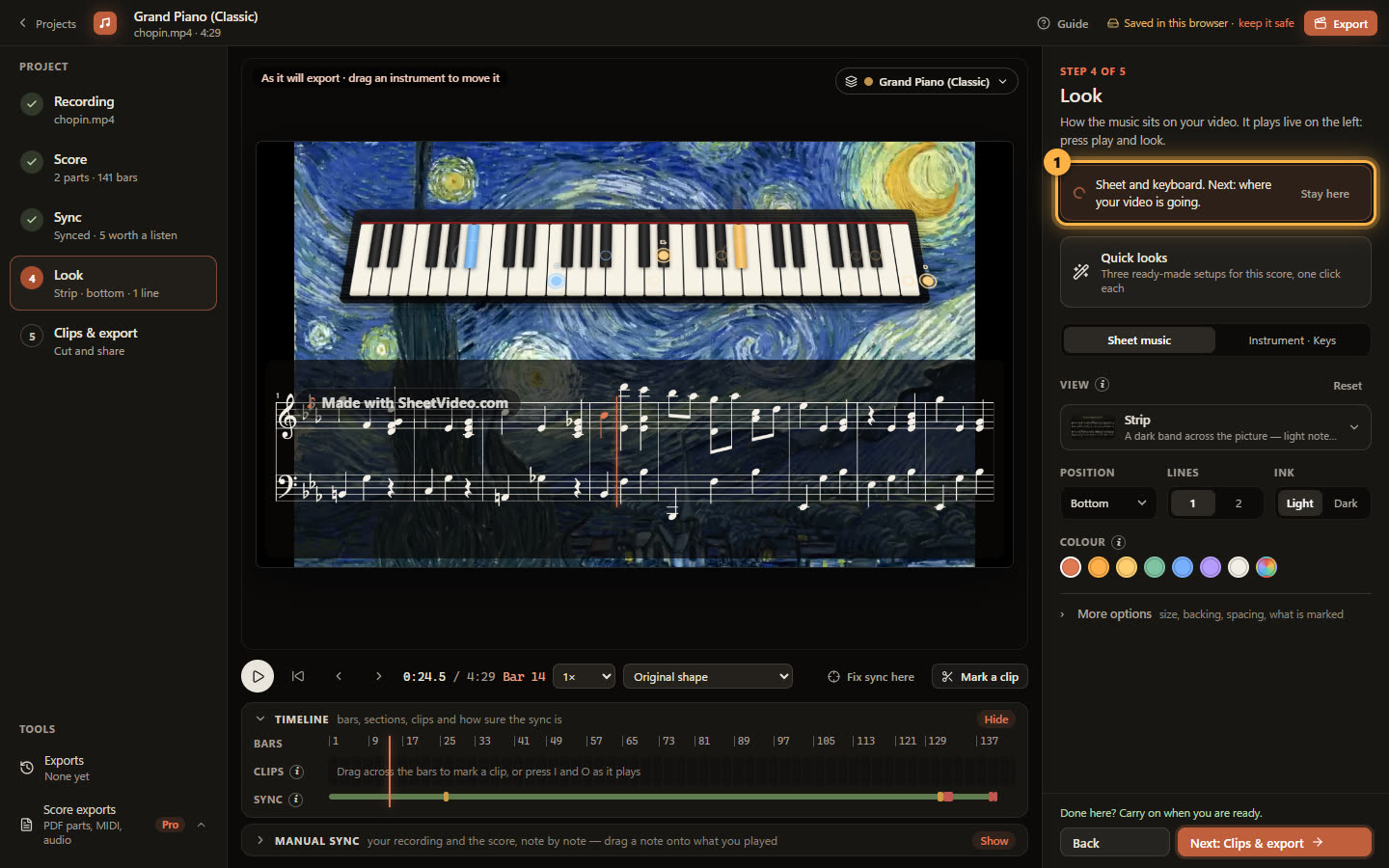Click the Exports history icon

(x=27, y=768)
